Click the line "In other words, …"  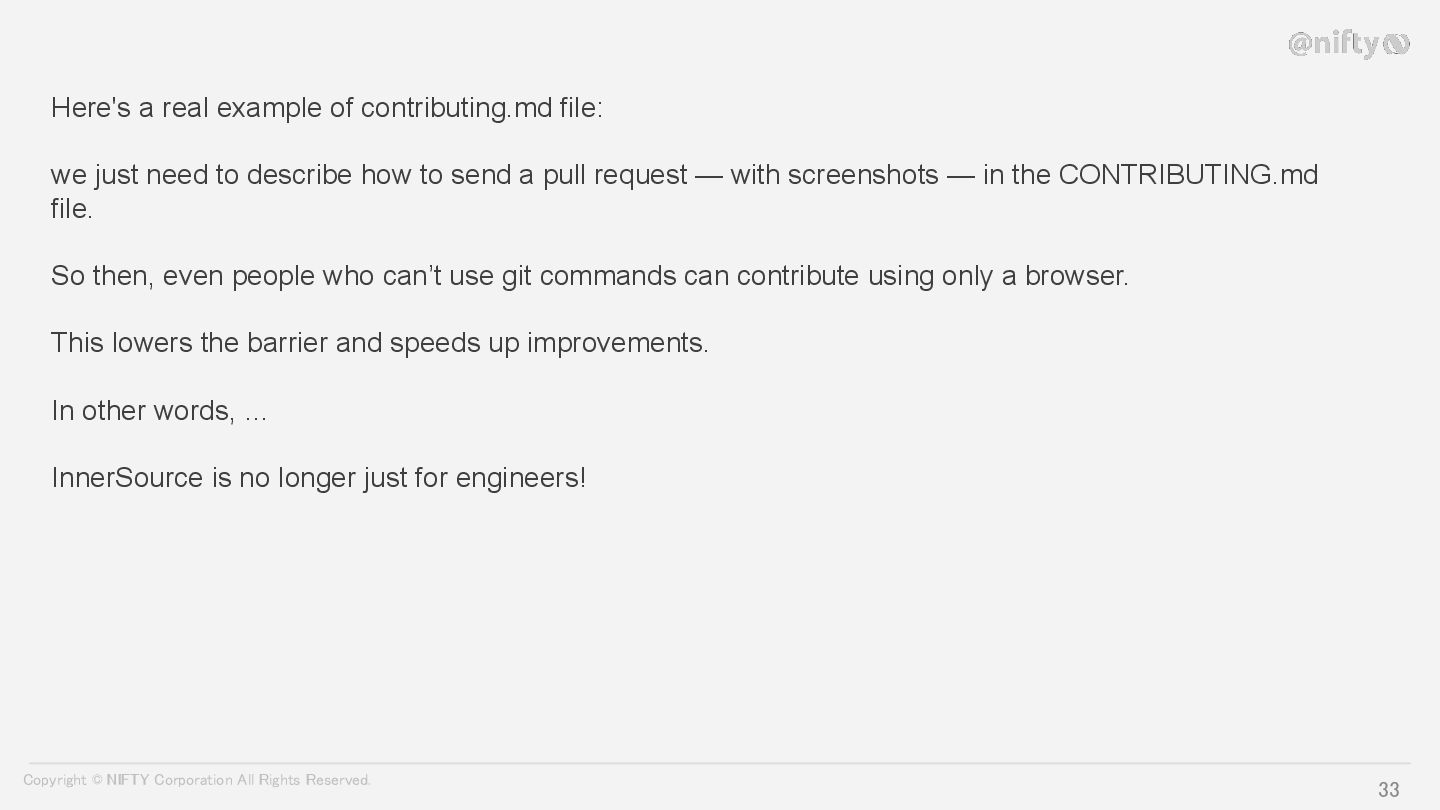(x=159, y=411)
